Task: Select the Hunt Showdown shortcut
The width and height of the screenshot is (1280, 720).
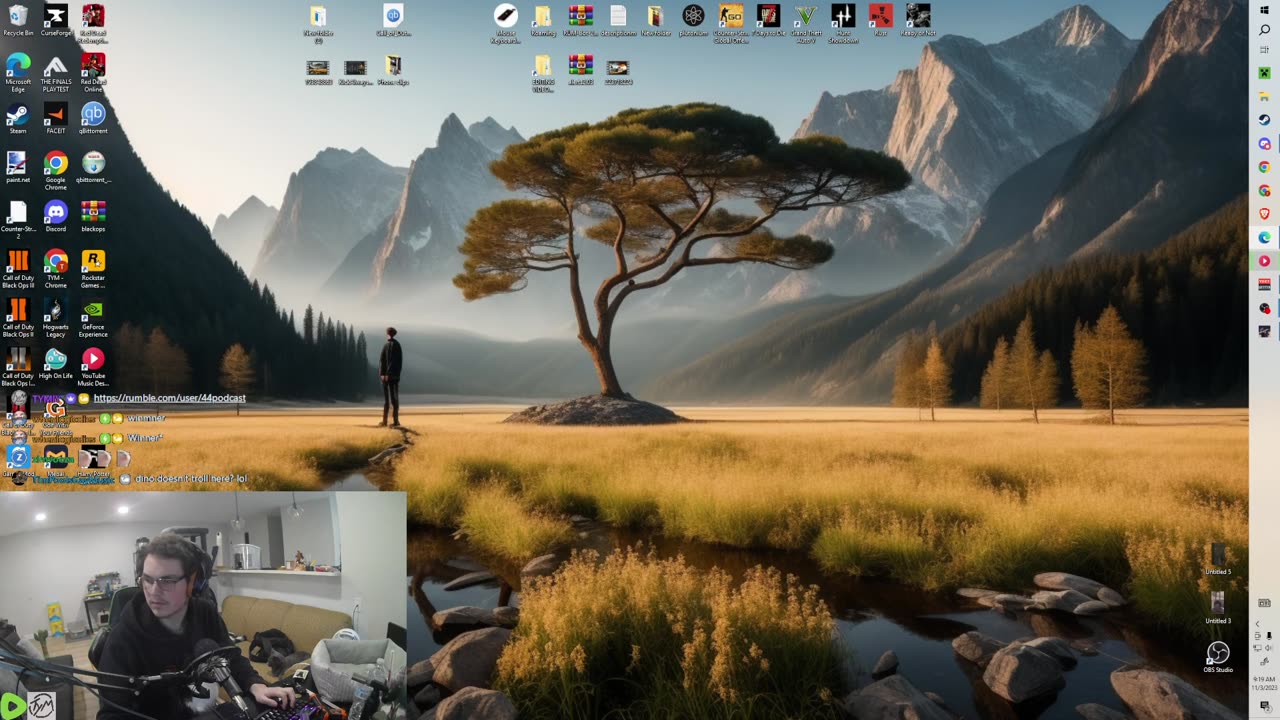Action: click(843, 23)
